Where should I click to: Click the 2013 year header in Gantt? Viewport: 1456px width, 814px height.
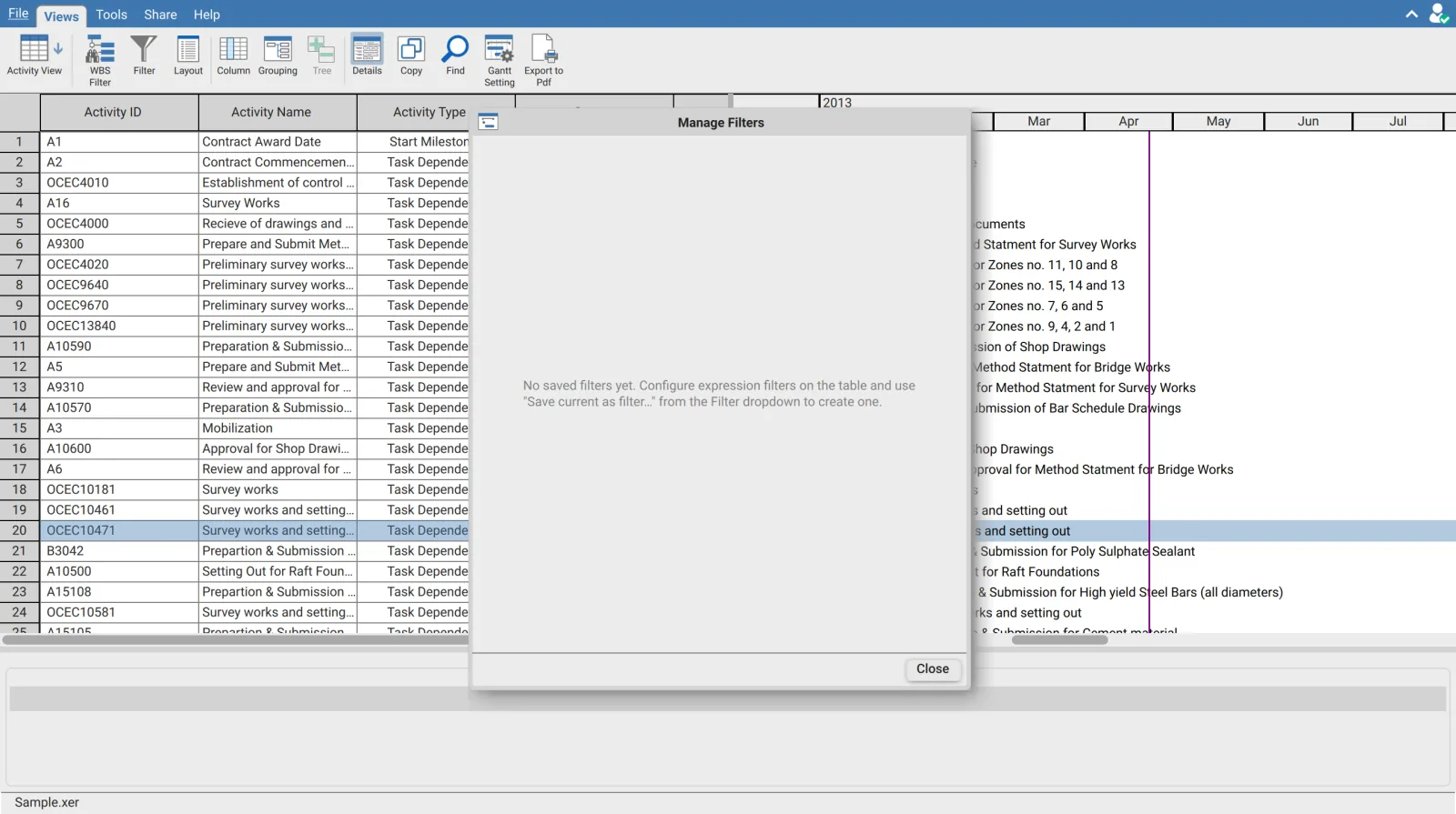[x=837, y=103]
